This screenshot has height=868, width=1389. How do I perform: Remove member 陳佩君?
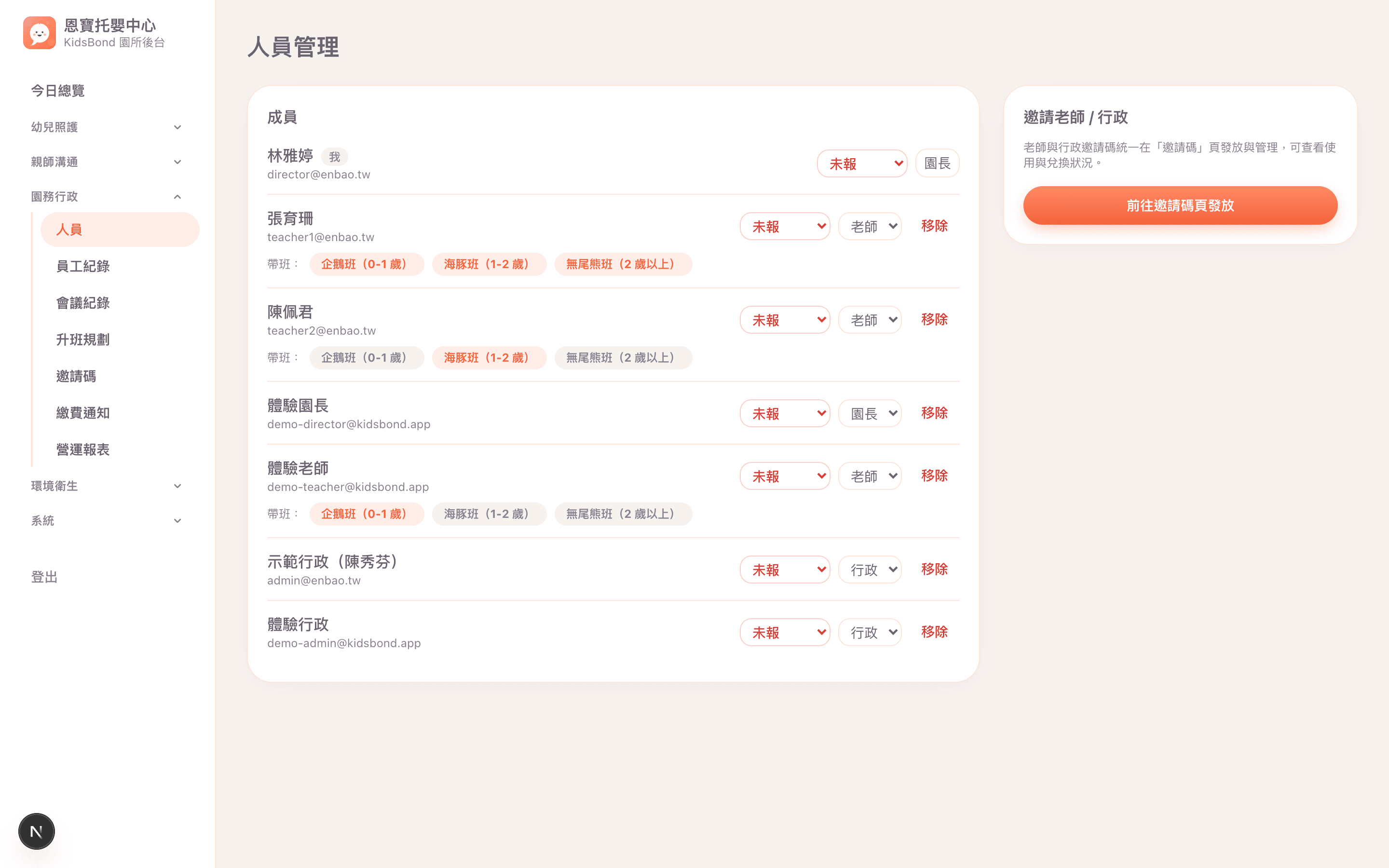tap(934, 320)
